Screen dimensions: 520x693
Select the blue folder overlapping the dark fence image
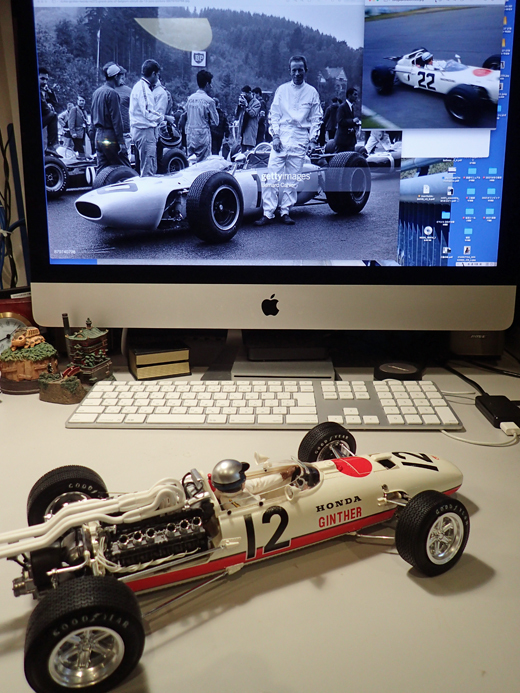click(446, 215)
